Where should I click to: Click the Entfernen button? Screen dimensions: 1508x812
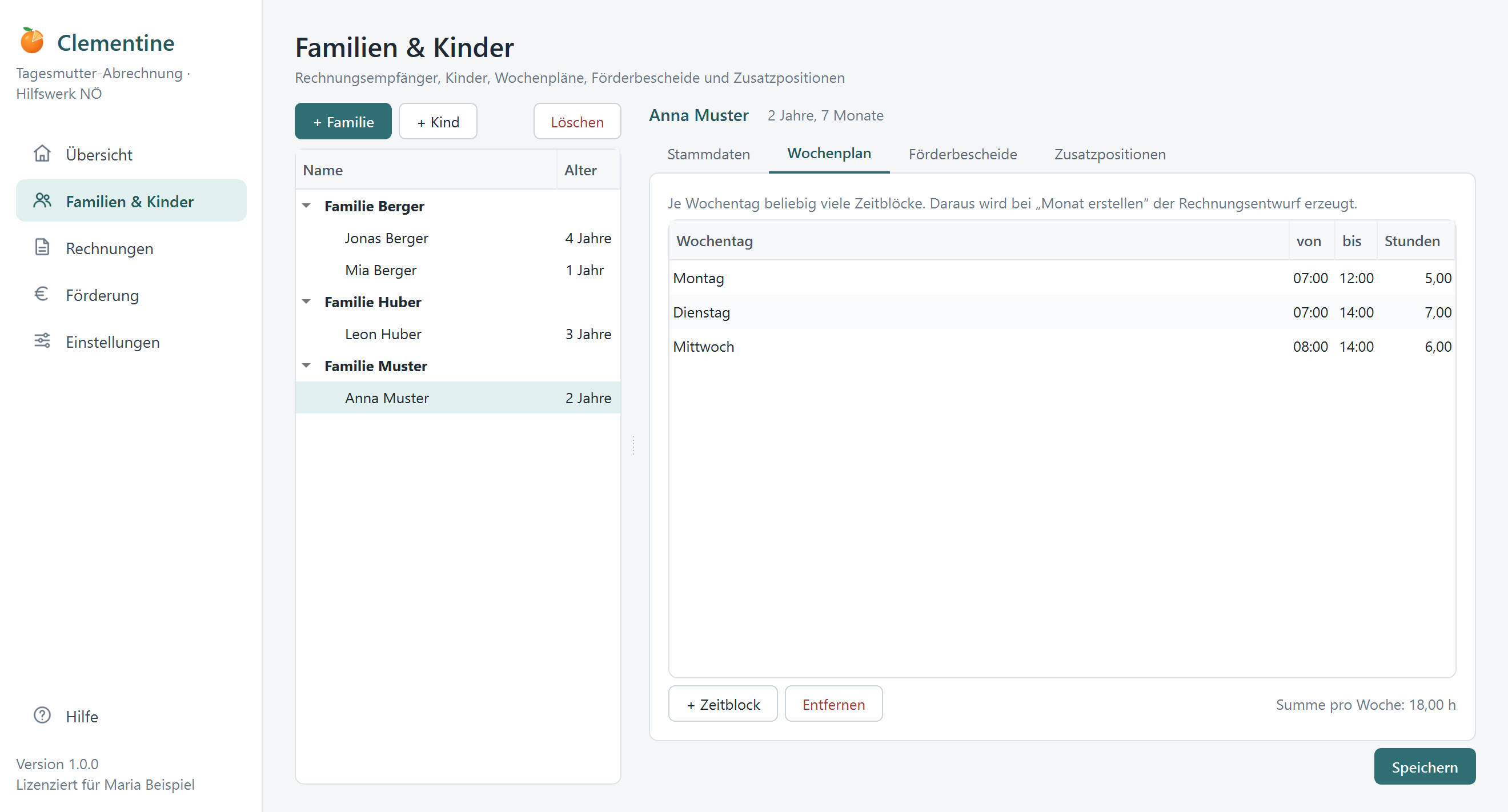pyautogui.click(x=833, y=704)
